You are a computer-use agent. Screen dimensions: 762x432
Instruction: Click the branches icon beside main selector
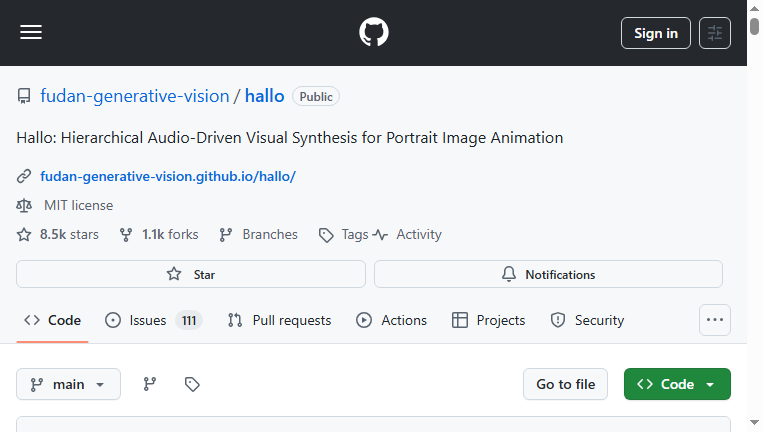point(150,384)
